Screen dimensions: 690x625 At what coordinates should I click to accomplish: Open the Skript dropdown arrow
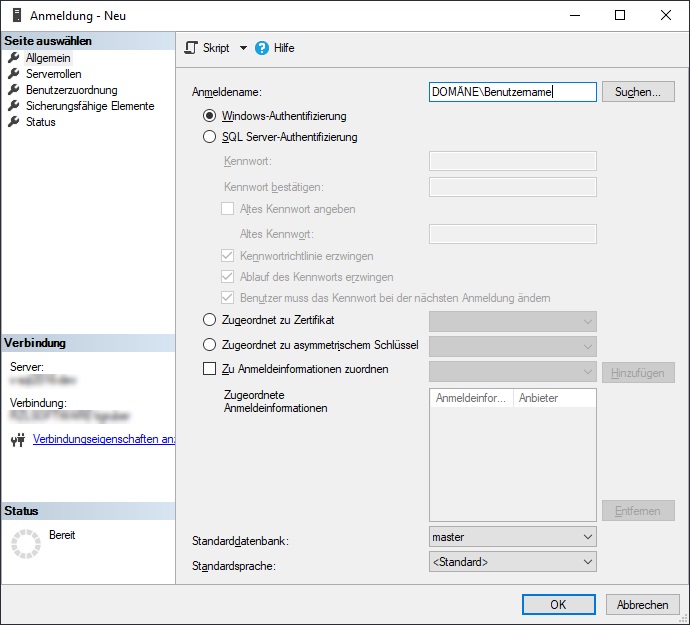point(243,48)
